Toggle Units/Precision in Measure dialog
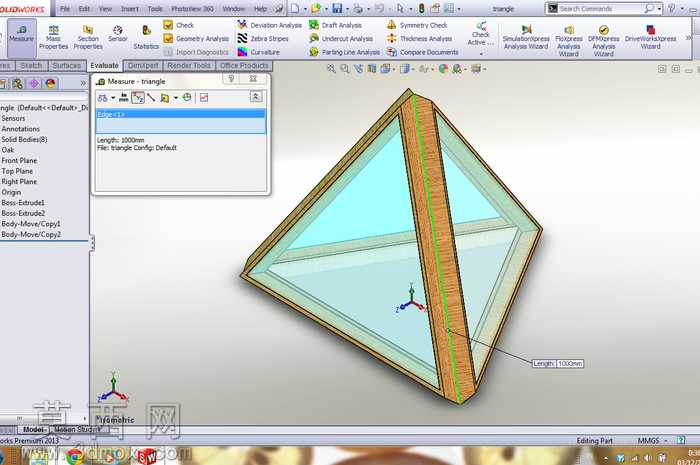700x465 pixels. click(124, 98)
